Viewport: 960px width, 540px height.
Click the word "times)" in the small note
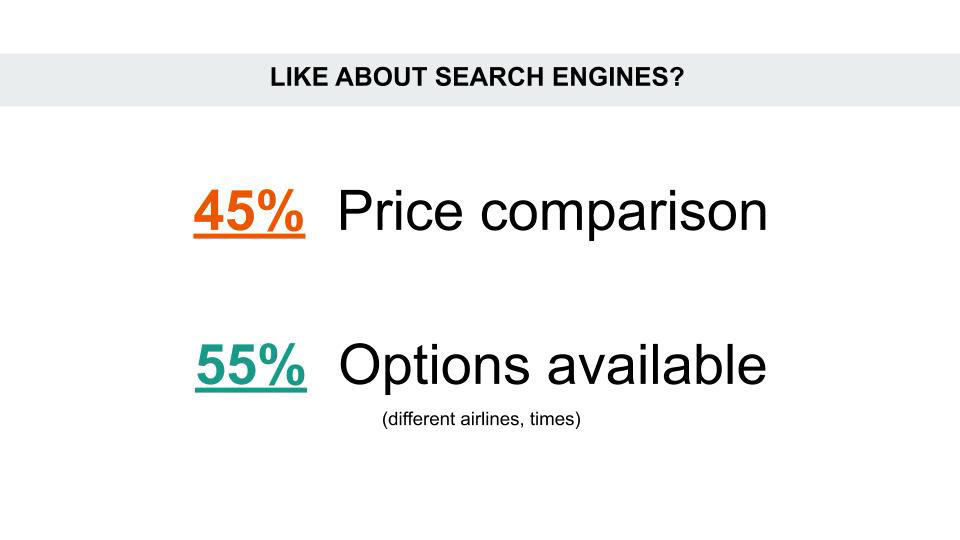555,420
